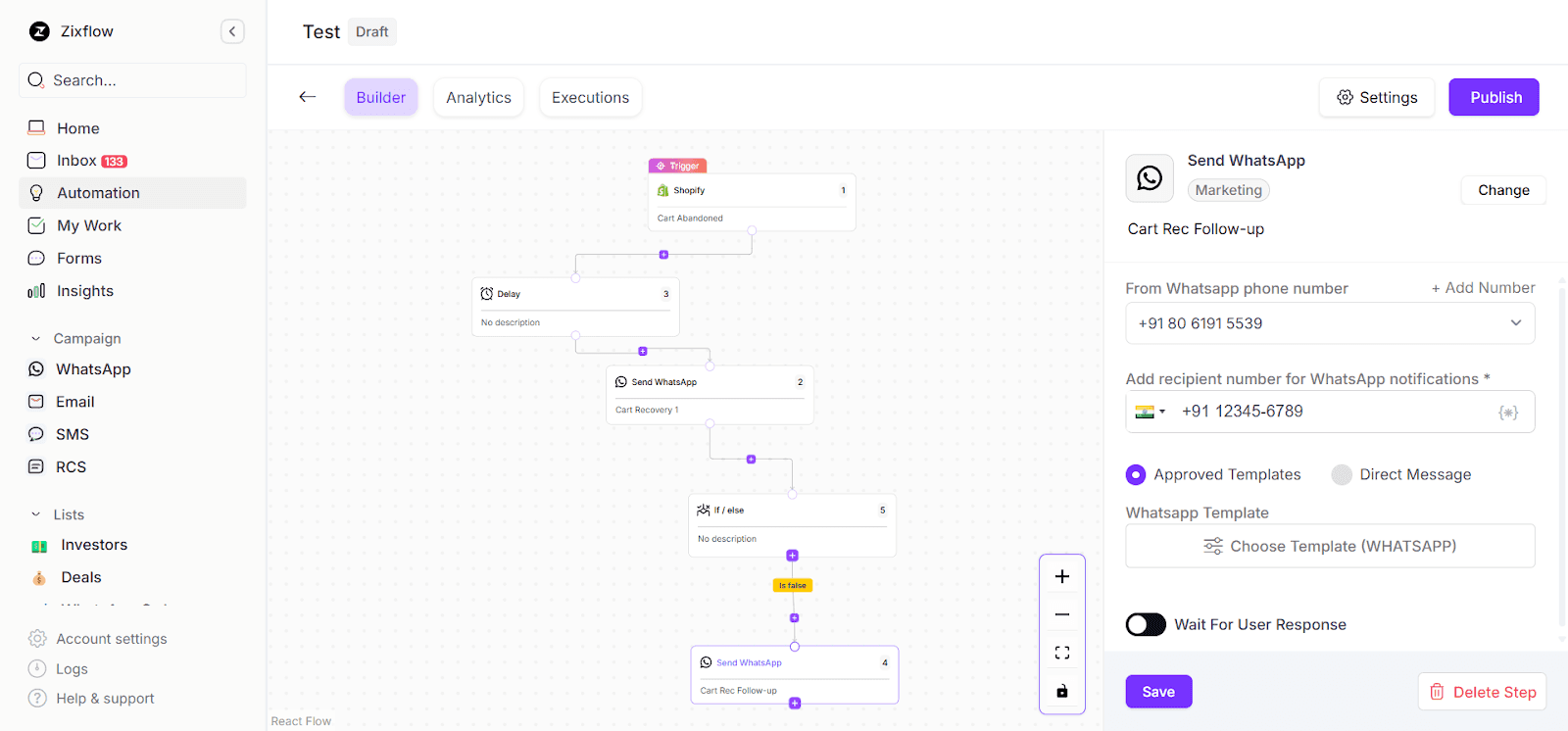1568x731 pixels.
Task: Click the Inbox envelope icon
Action: 36,161
